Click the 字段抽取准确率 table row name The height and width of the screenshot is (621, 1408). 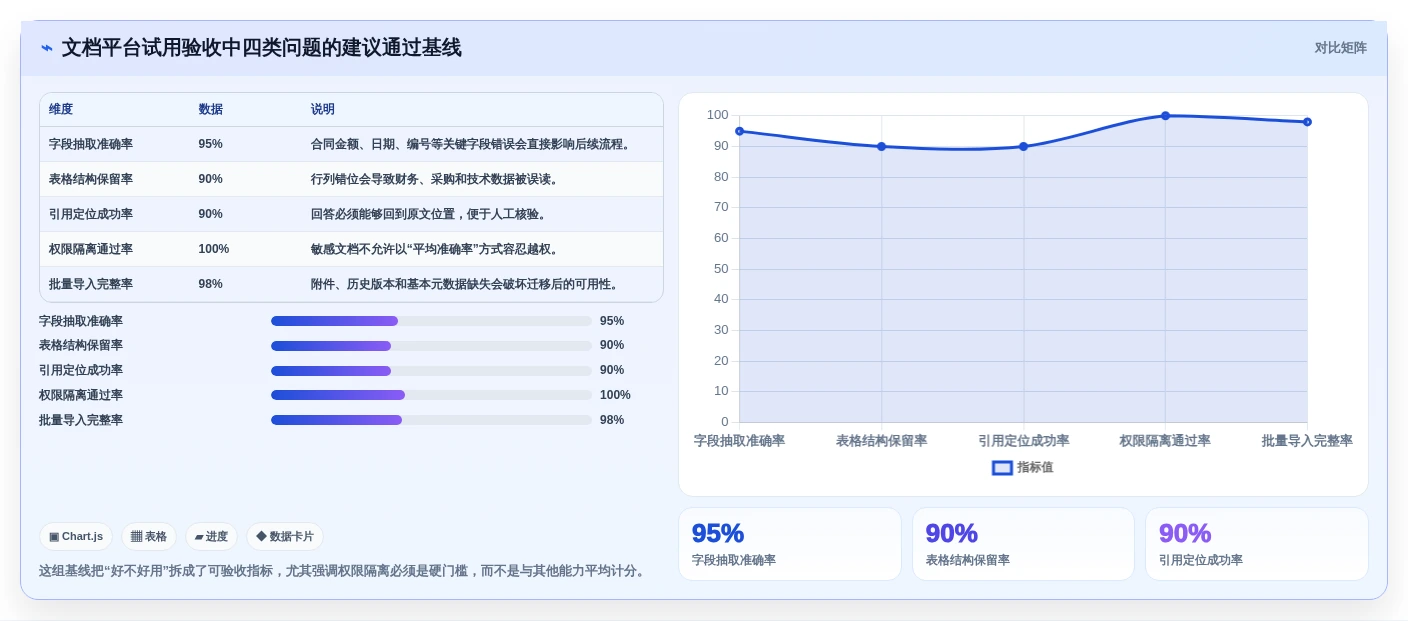(91, 145)
